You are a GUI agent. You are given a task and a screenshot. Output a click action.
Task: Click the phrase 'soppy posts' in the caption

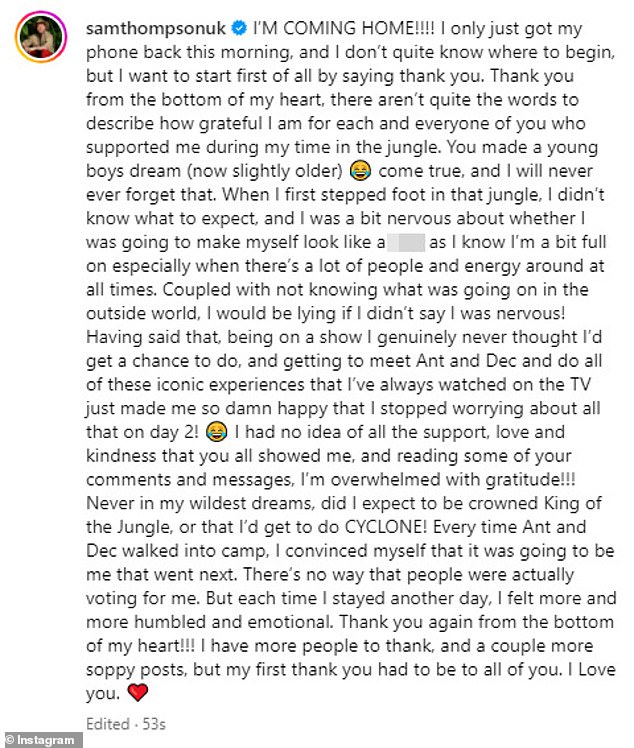click(x=135, y=670)
